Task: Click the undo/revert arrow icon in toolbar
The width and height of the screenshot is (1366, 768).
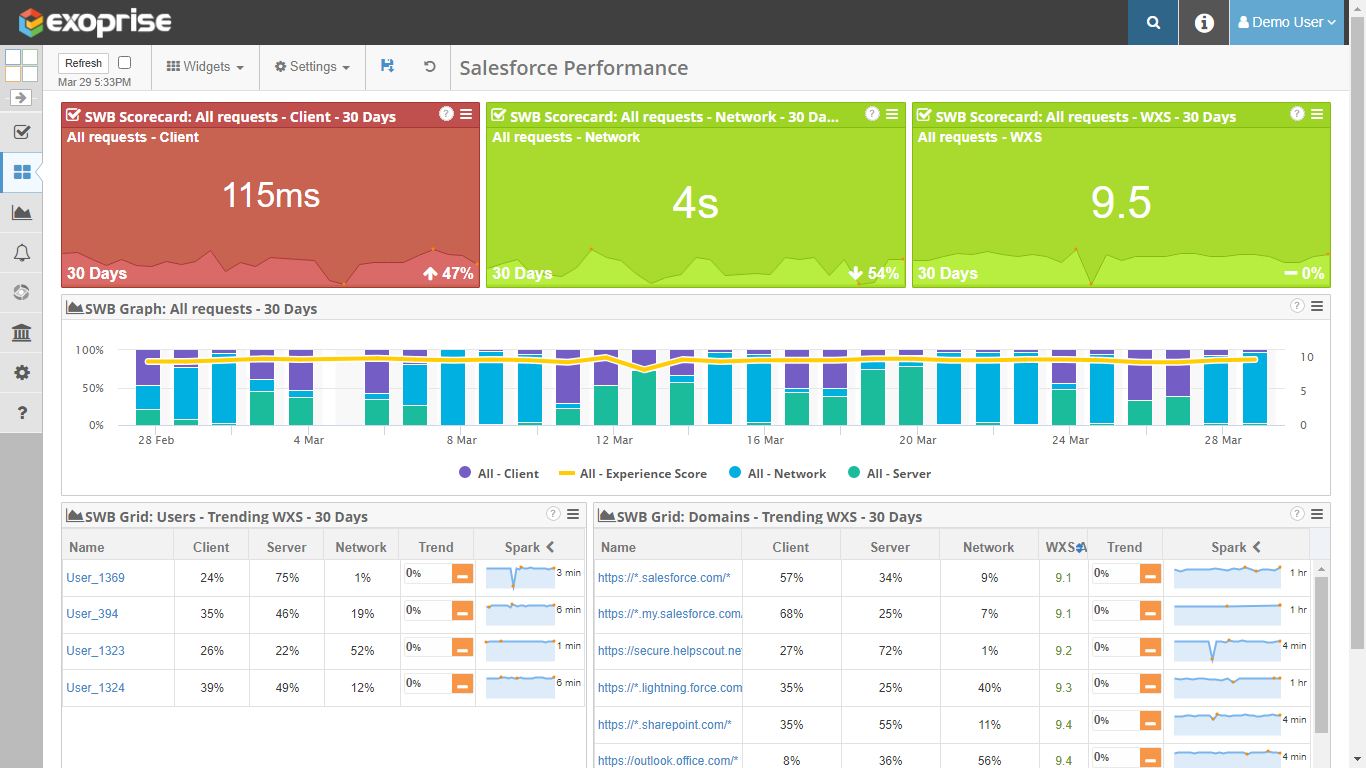Action: [430, 66]
